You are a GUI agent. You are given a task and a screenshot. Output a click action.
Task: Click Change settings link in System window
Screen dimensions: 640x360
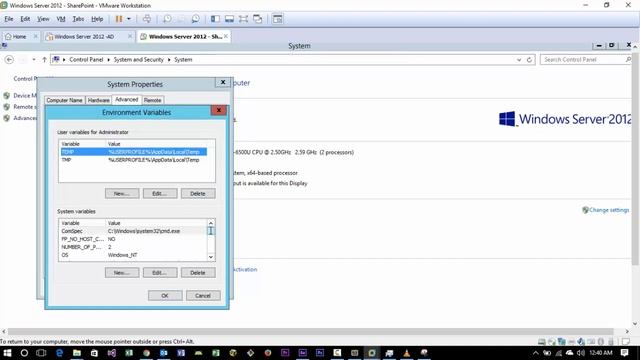coord(609,210)
